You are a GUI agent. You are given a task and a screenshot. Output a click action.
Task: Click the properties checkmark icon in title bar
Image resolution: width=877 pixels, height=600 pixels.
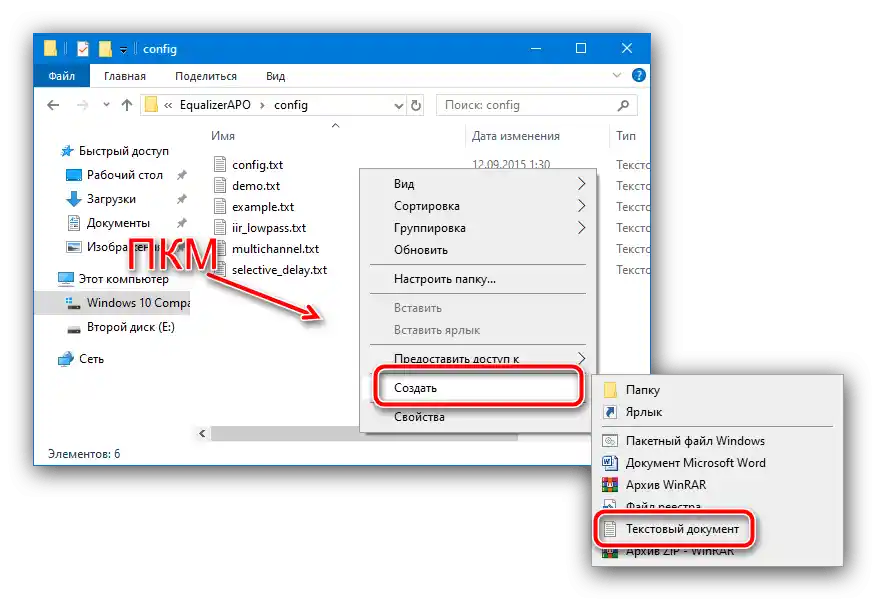click(83, 49)
